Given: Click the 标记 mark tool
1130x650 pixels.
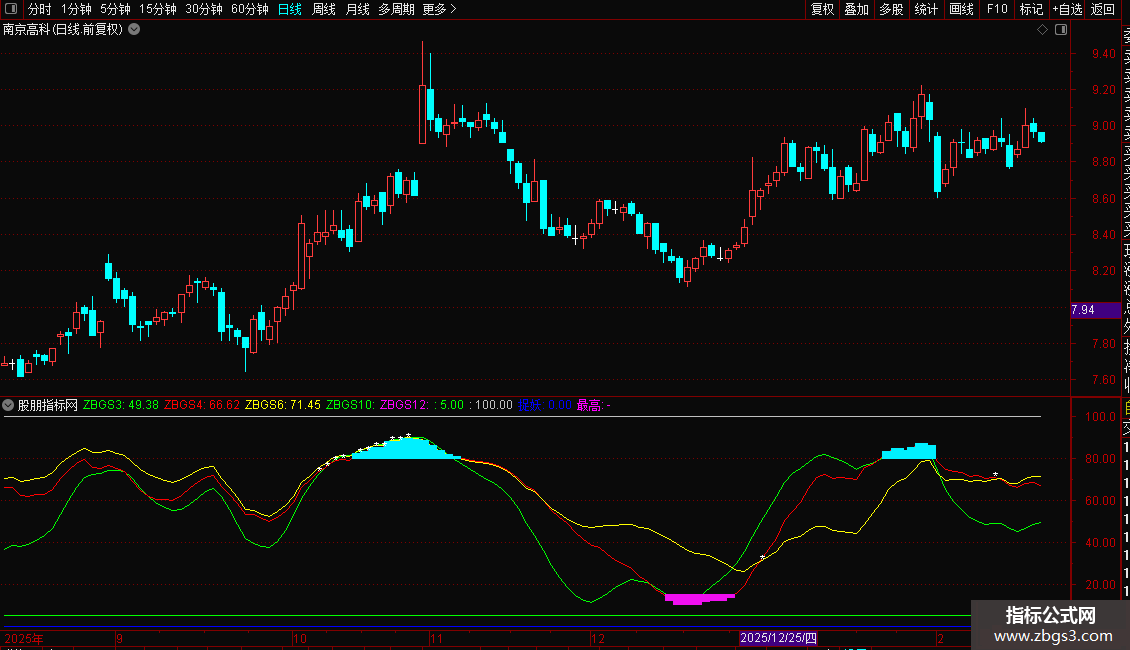Looking at the screenshot, I should click(1031, 10).
